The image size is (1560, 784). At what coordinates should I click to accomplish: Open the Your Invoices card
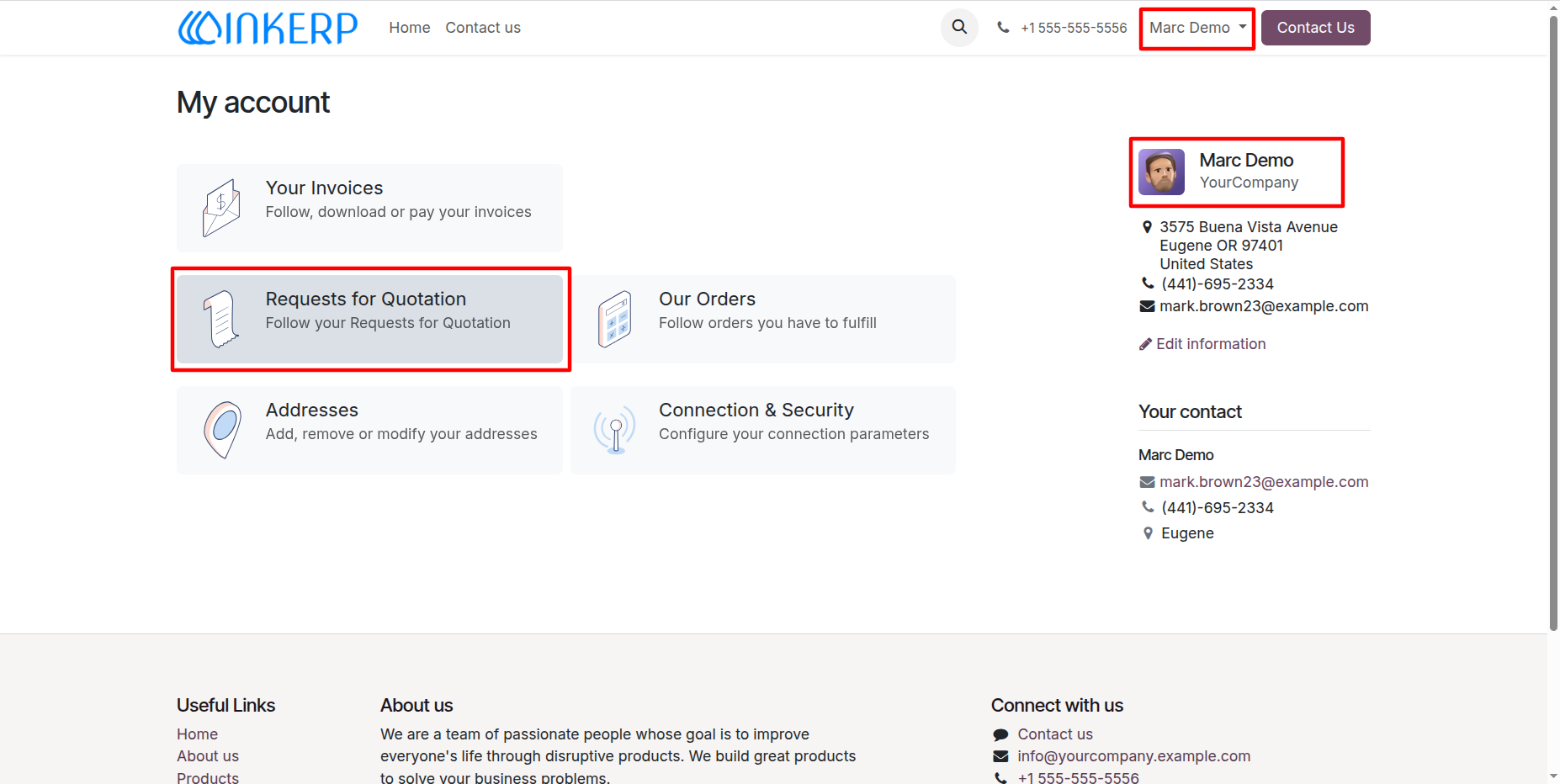[x=369, y=208]
